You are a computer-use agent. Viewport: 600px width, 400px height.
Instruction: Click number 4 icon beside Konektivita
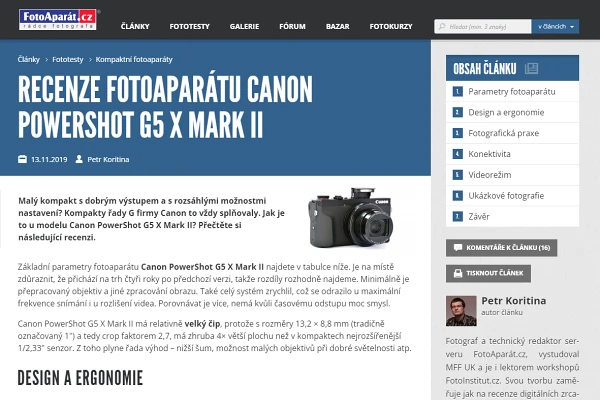point(458,154)
